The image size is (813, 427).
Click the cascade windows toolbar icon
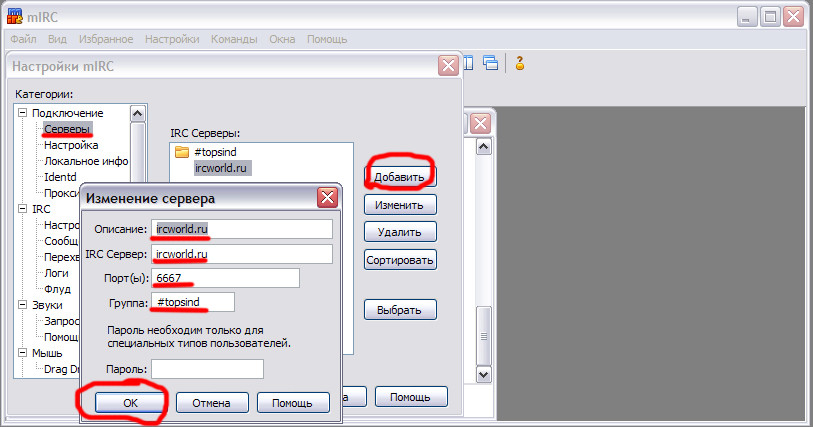point(490,63)
